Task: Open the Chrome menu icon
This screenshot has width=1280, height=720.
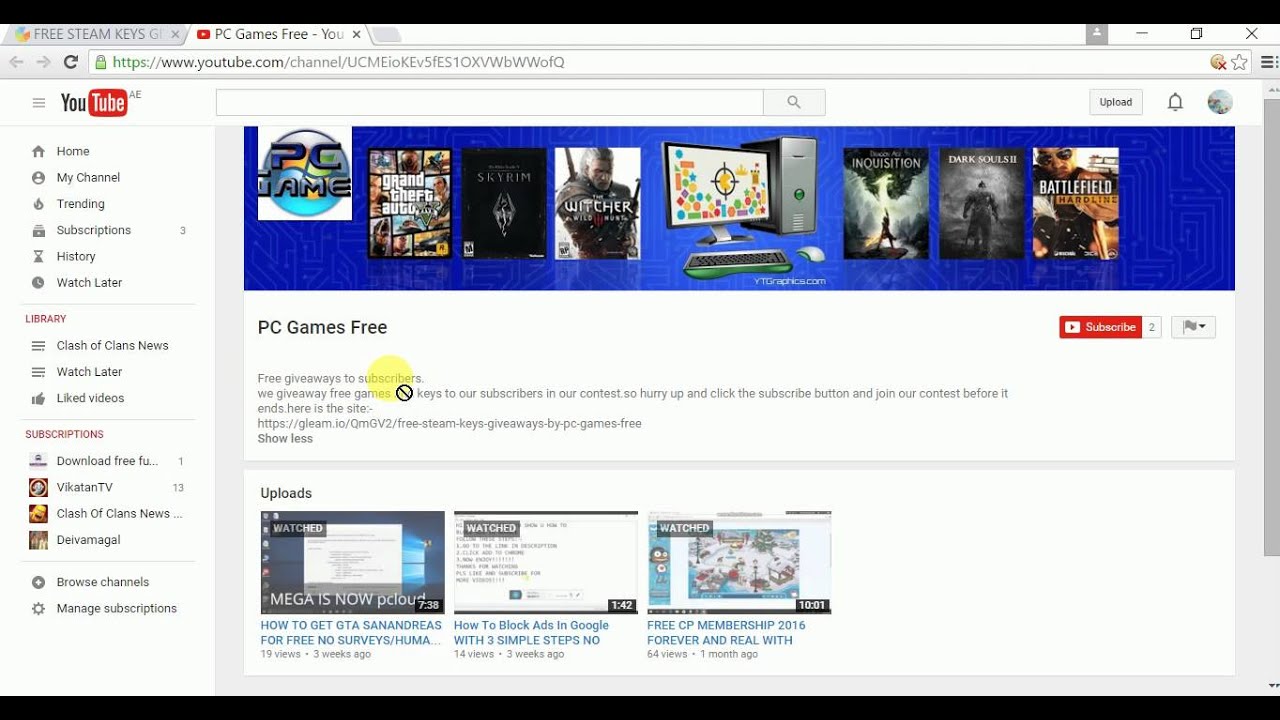Action: pos(1268,62)
